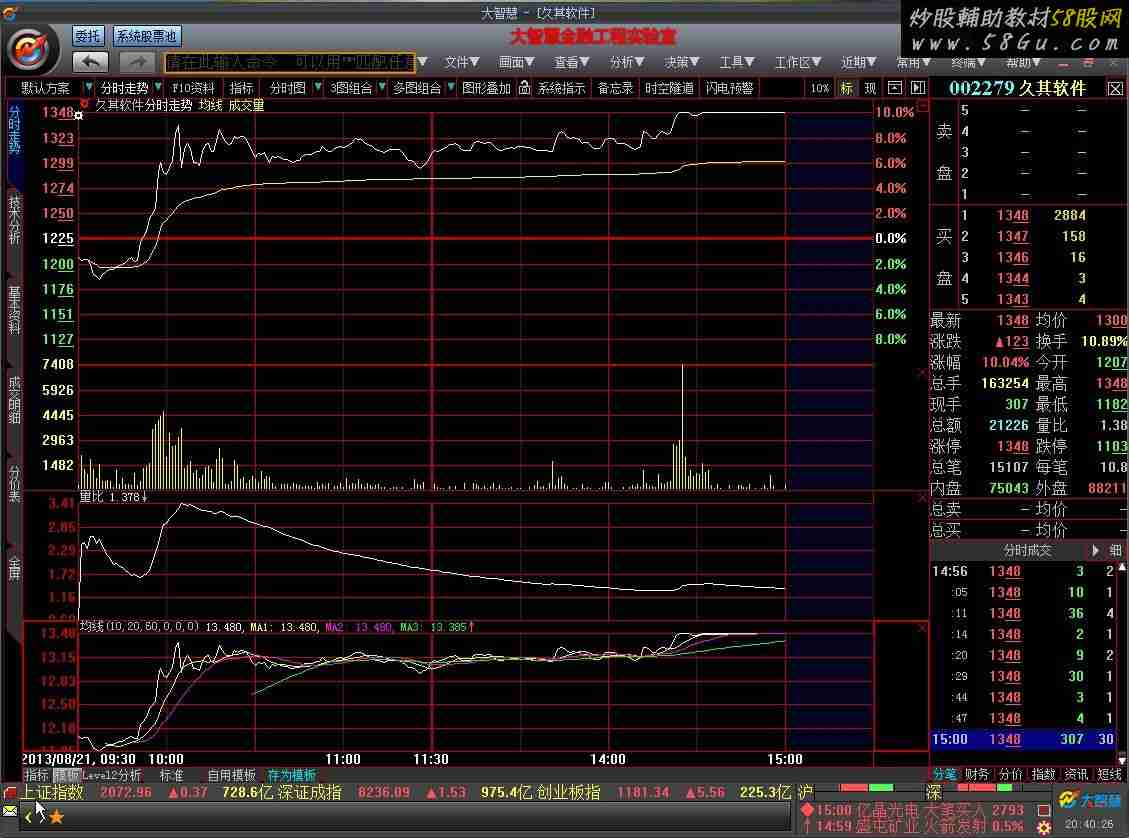This screenshot has width=1129, height=838.
Task: Switch to the 分价 tab
Action: tap(1010, 774)
